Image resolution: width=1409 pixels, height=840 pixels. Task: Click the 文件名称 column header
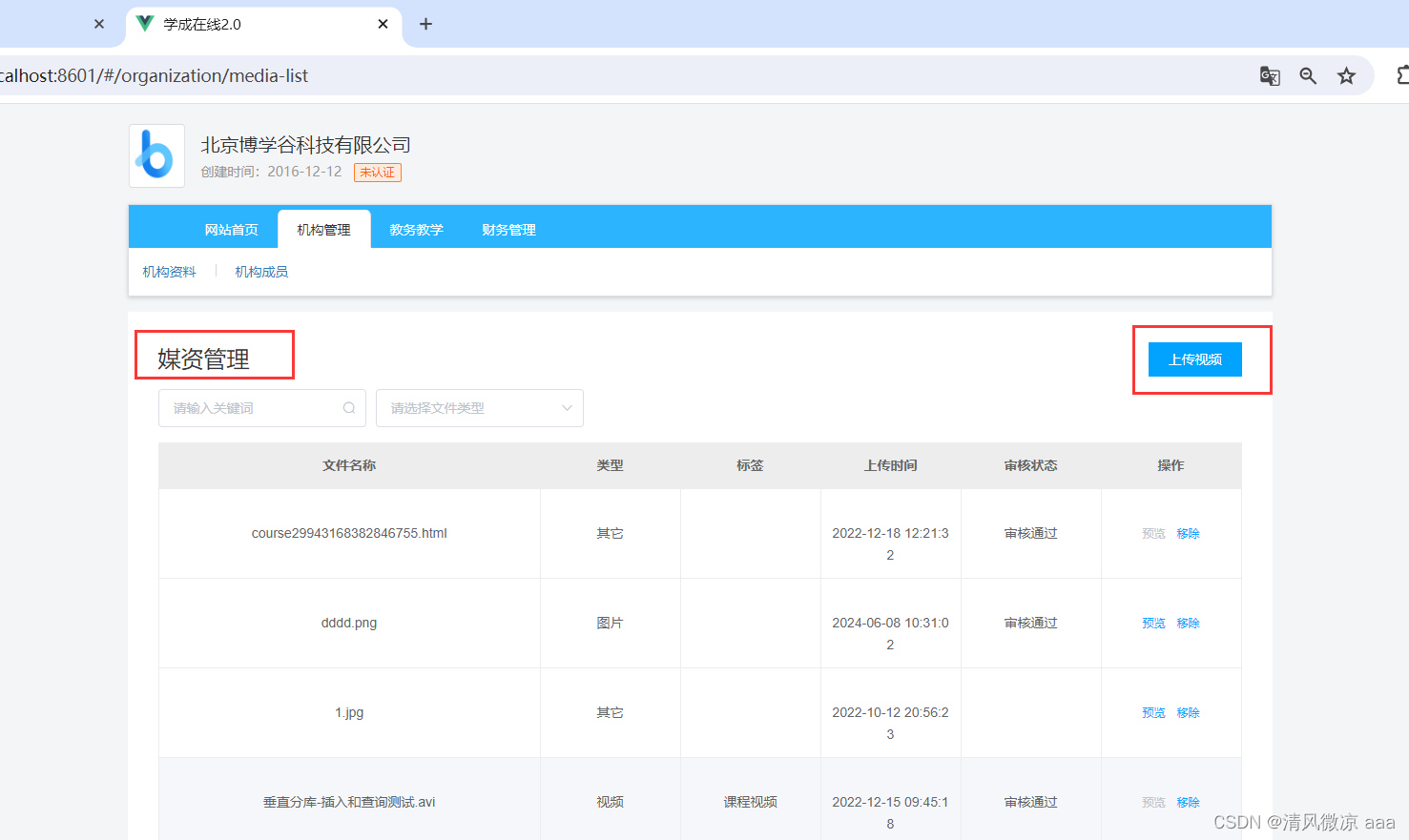pyautogui.click(x=349, y=465)
